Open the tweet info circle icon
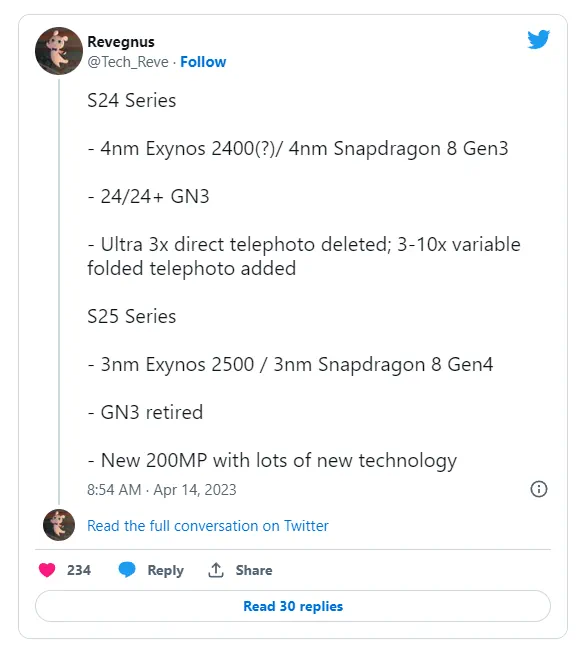Viewport: 582px width, 652px height. click(539, 489)
